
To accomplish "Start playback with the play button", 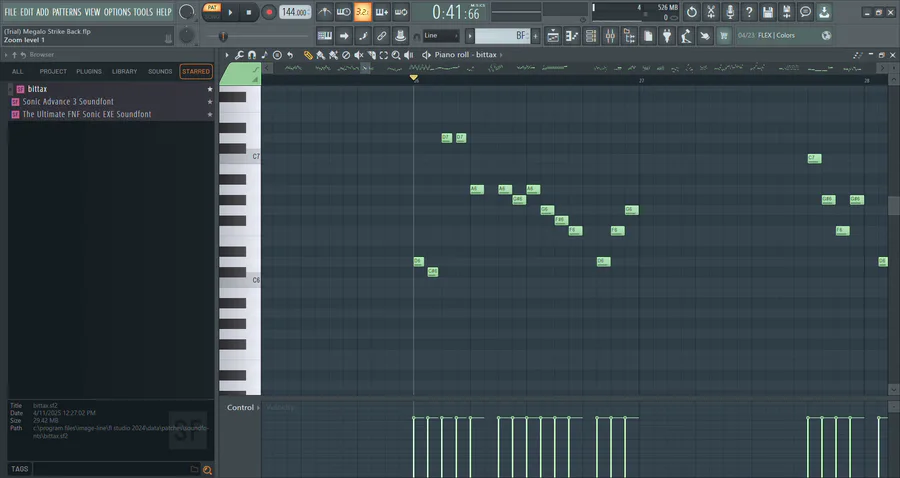I will tap(230, 12).
